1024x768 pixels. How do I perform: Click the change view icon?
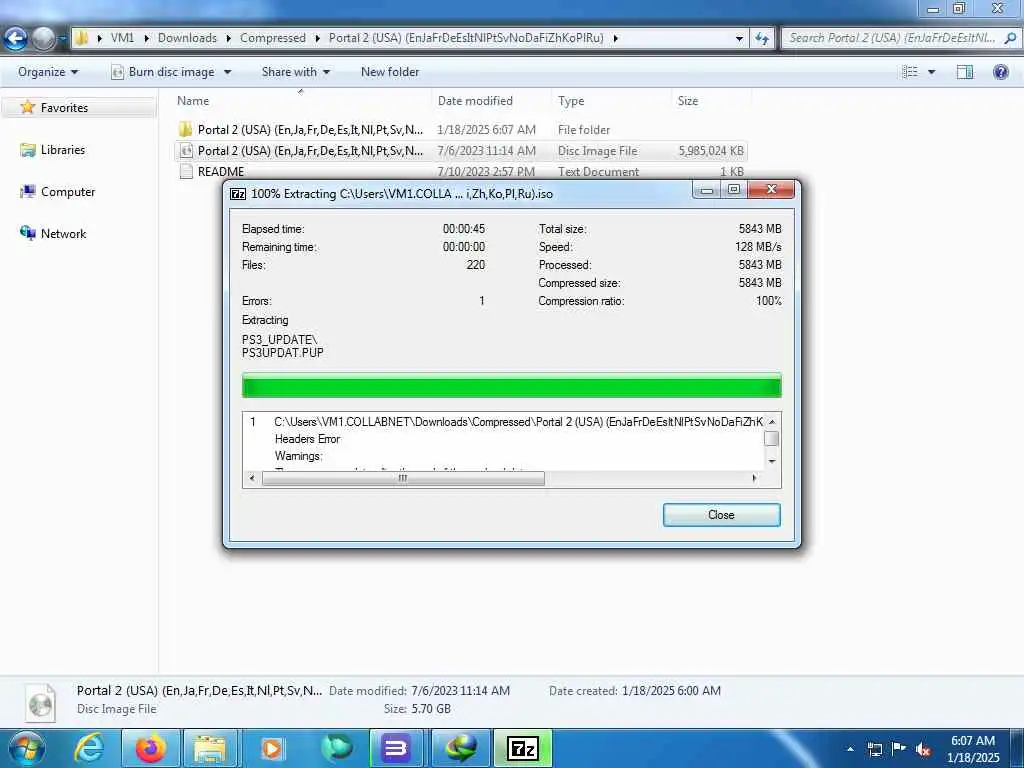coord(910,72)
